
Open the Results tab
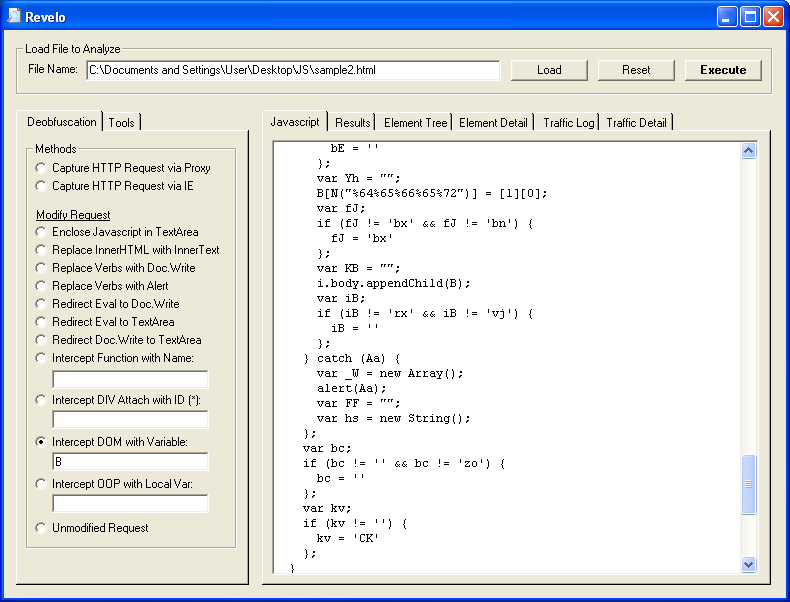352,122
